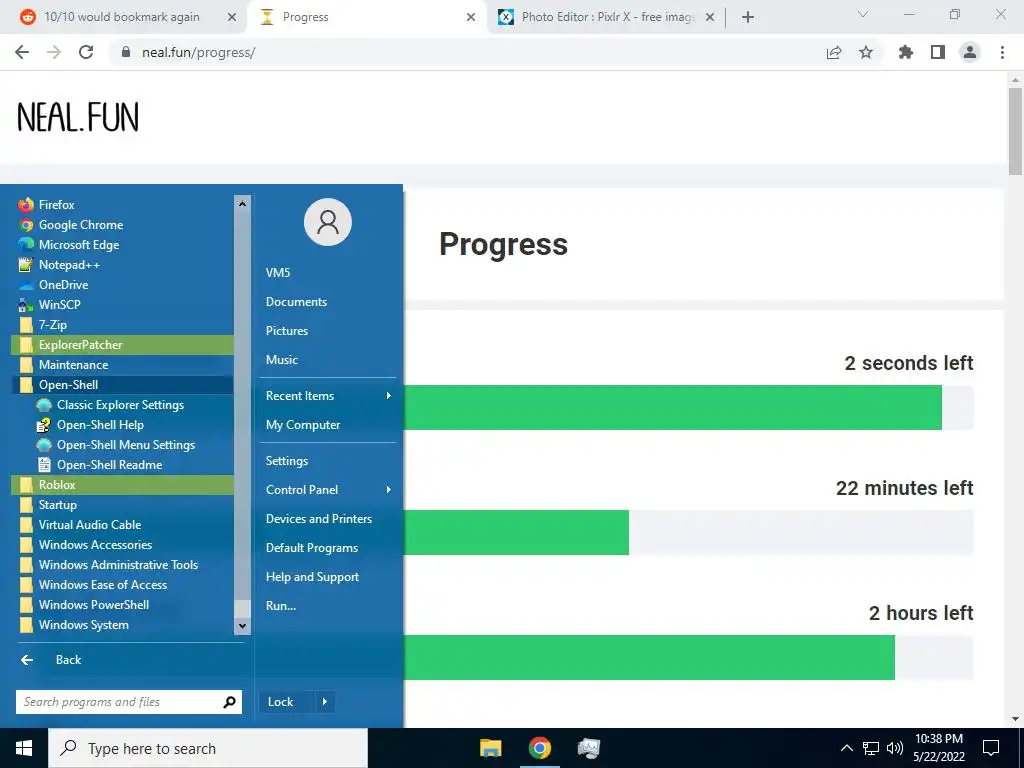Expand the Control Panel submenu
1024x768 pixels.
[x=328, y=490]
